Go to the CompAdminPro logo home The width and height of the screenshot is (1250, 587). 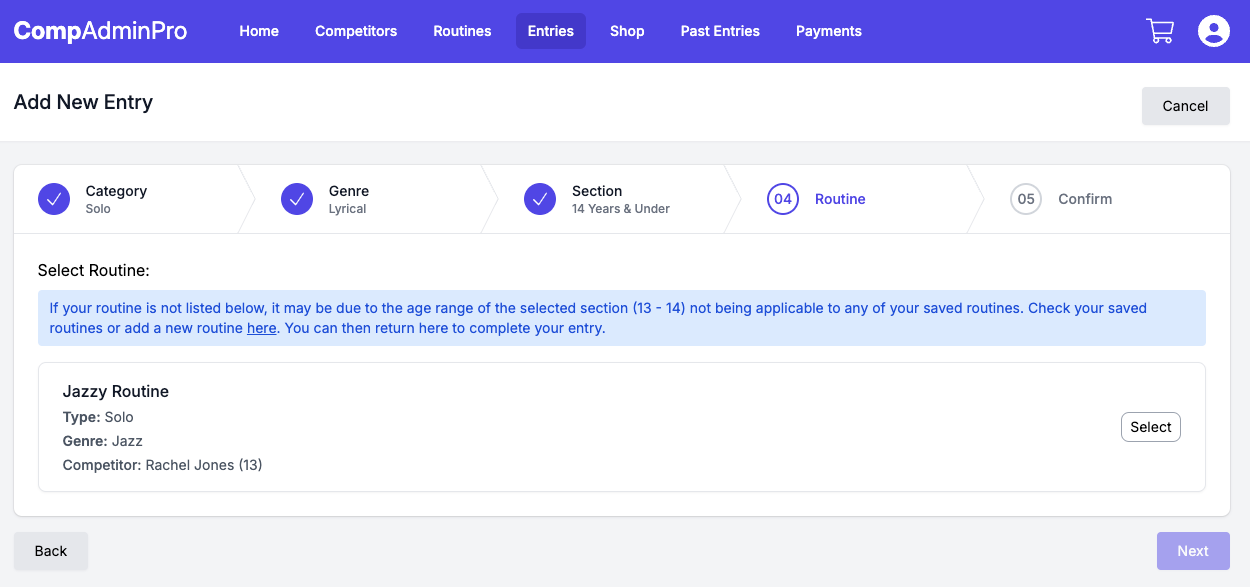[100, 31]
